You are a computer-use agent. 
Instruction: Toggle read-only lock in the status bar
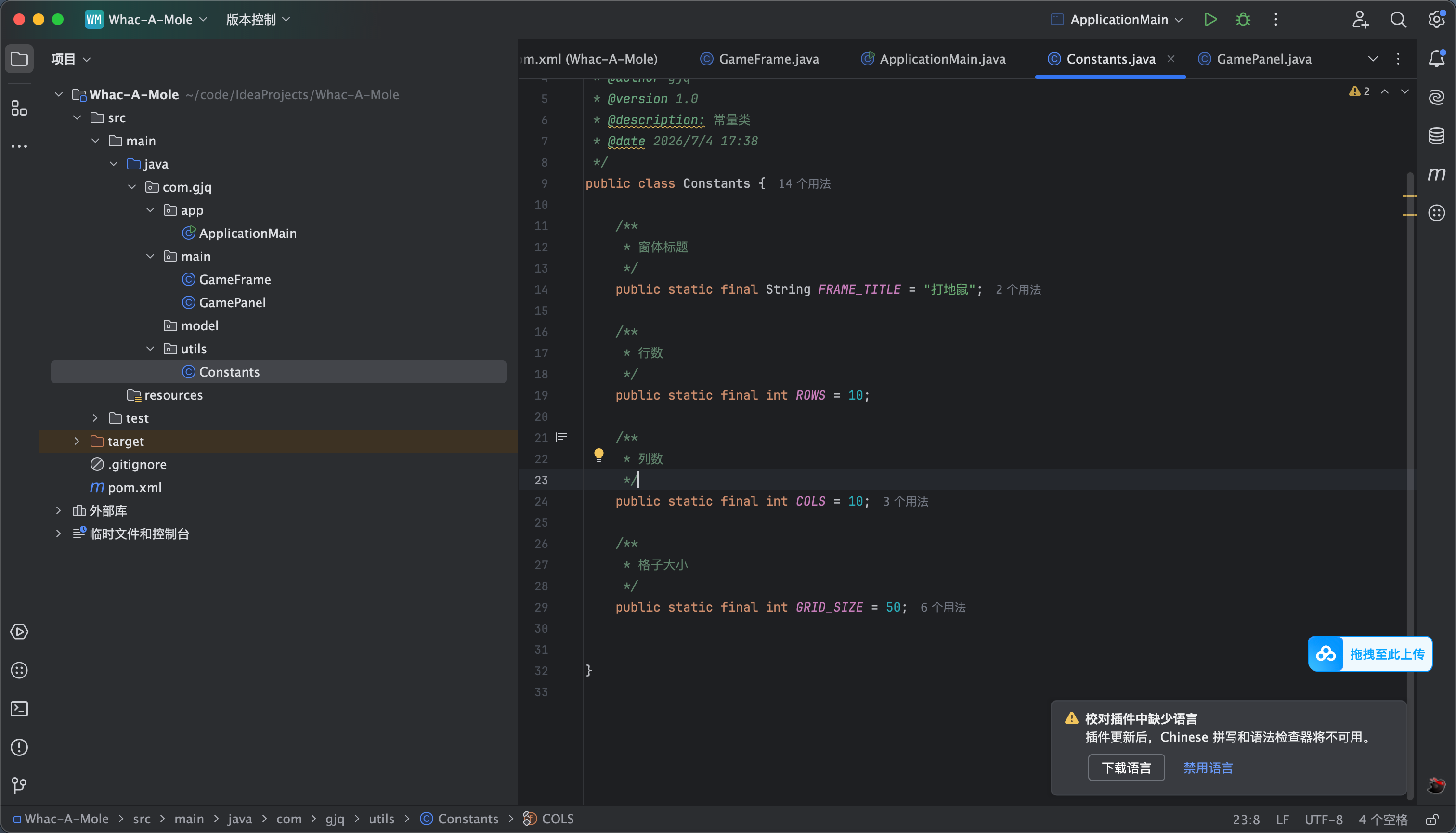[1432, 819]
